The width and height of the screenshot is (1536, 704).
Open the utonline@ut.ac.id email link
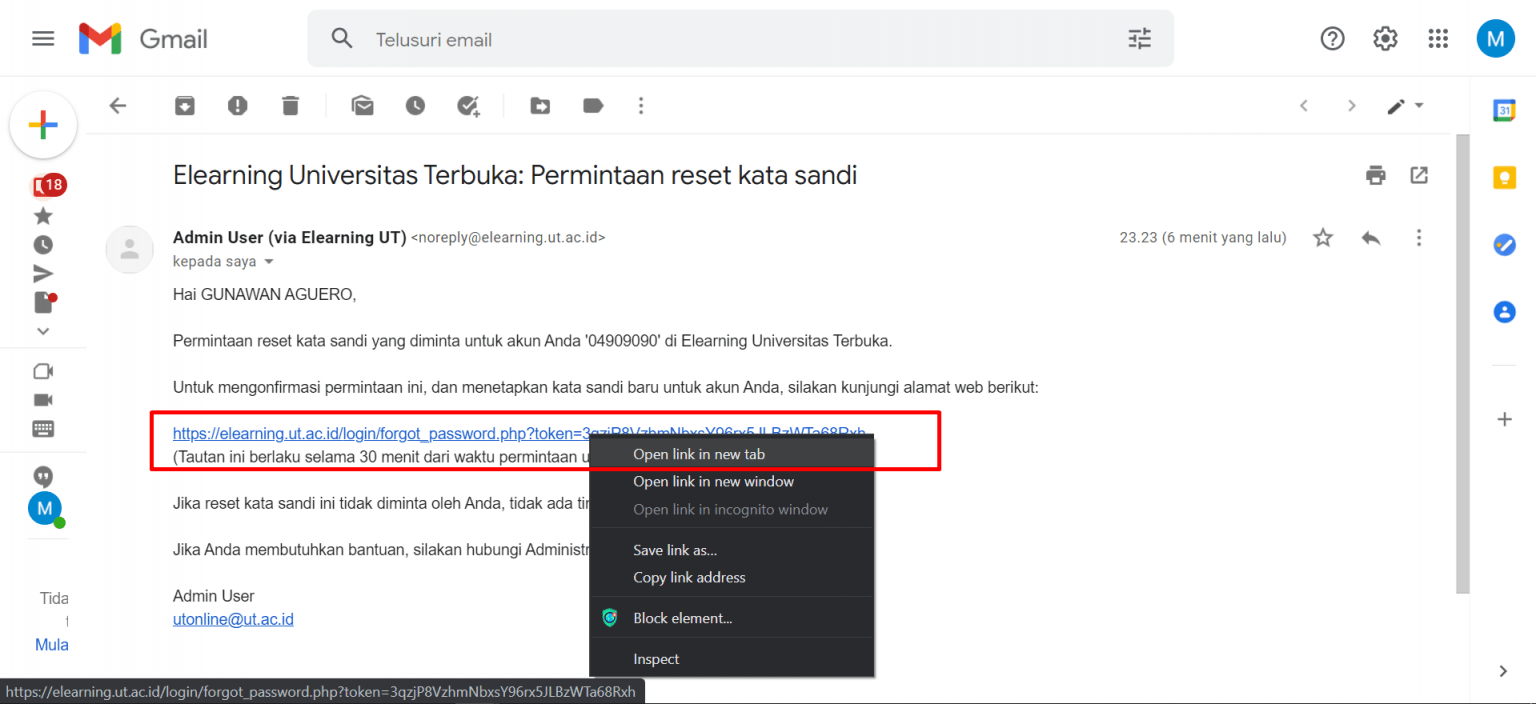pyautogui.click(x=233, y=618)
